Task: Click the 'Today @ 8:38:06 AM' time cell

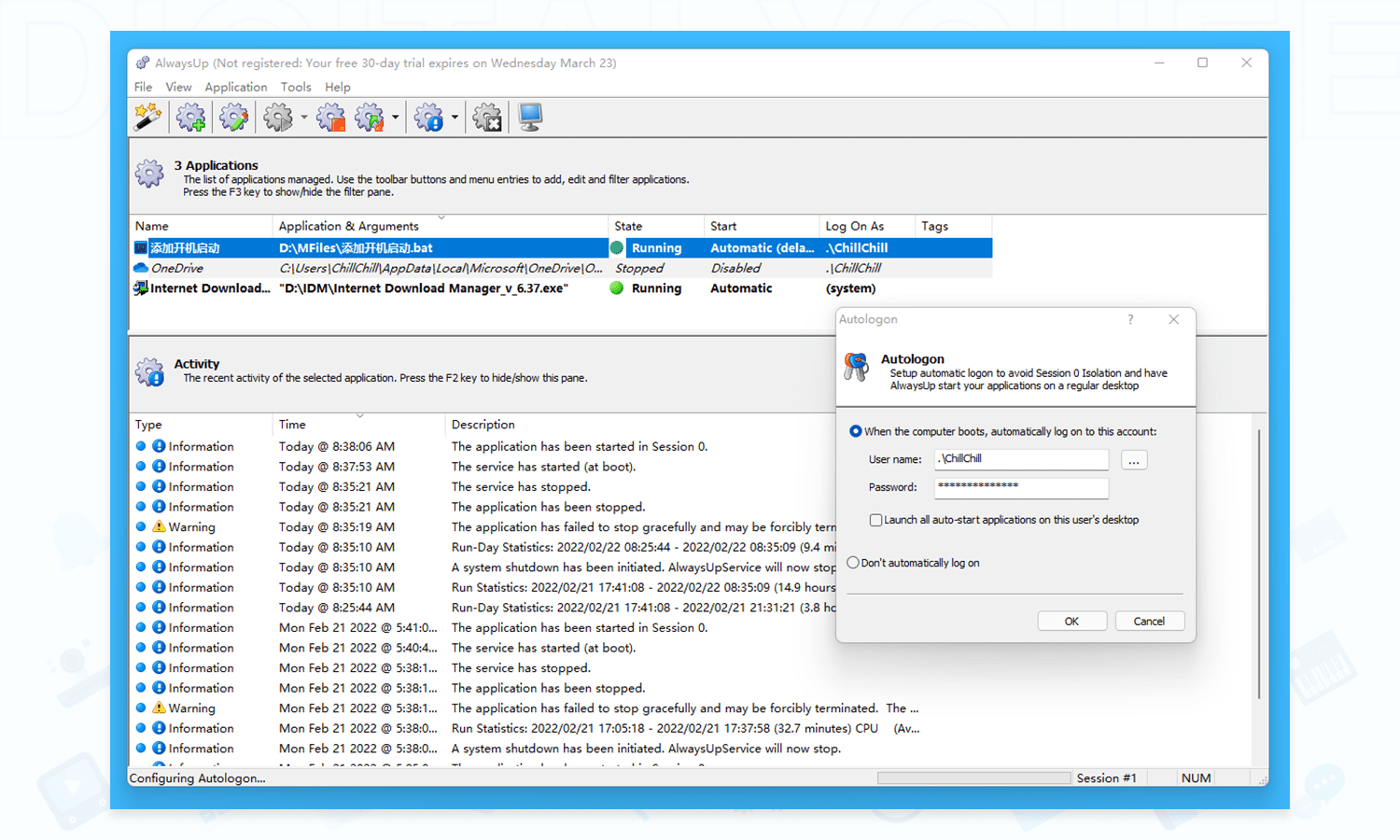Action: click(x=337, y=447)
